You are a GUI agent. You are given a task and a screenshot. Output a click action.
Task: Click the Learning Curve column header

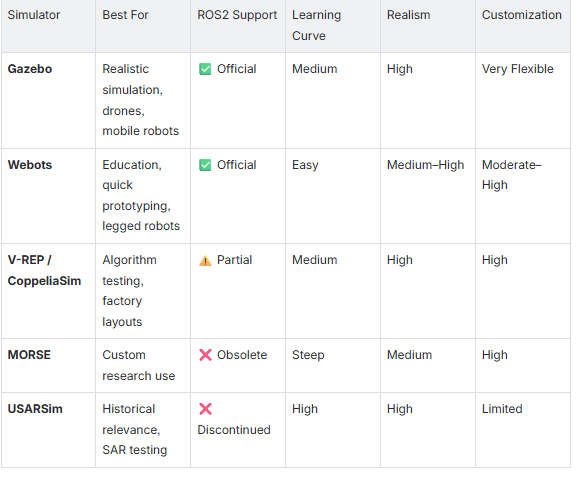point(316,25)
